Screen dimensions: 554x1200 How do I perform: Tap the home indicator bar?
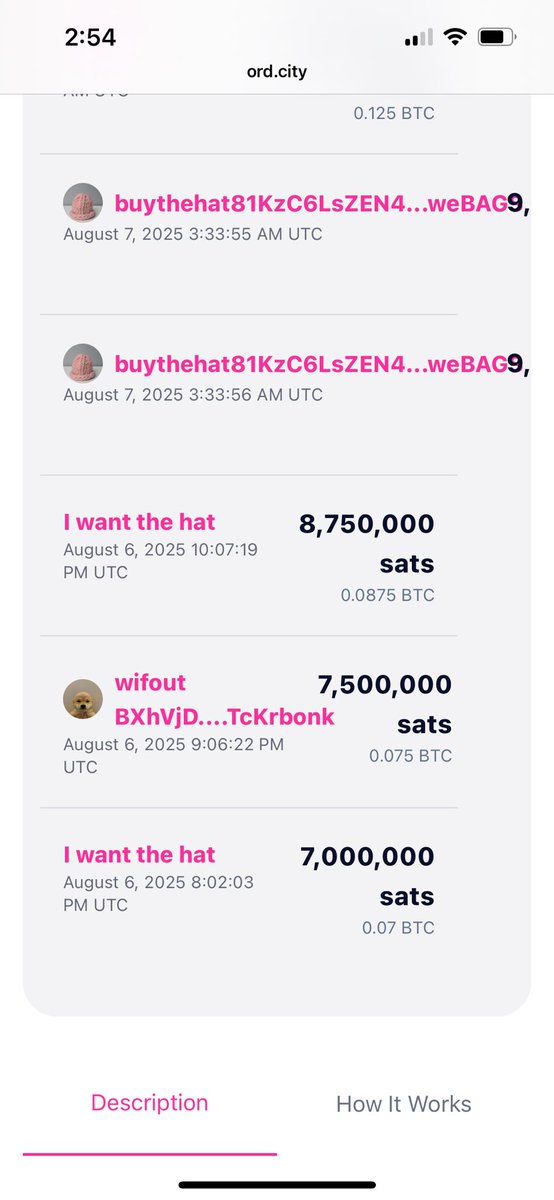[x=276, y=1185]
